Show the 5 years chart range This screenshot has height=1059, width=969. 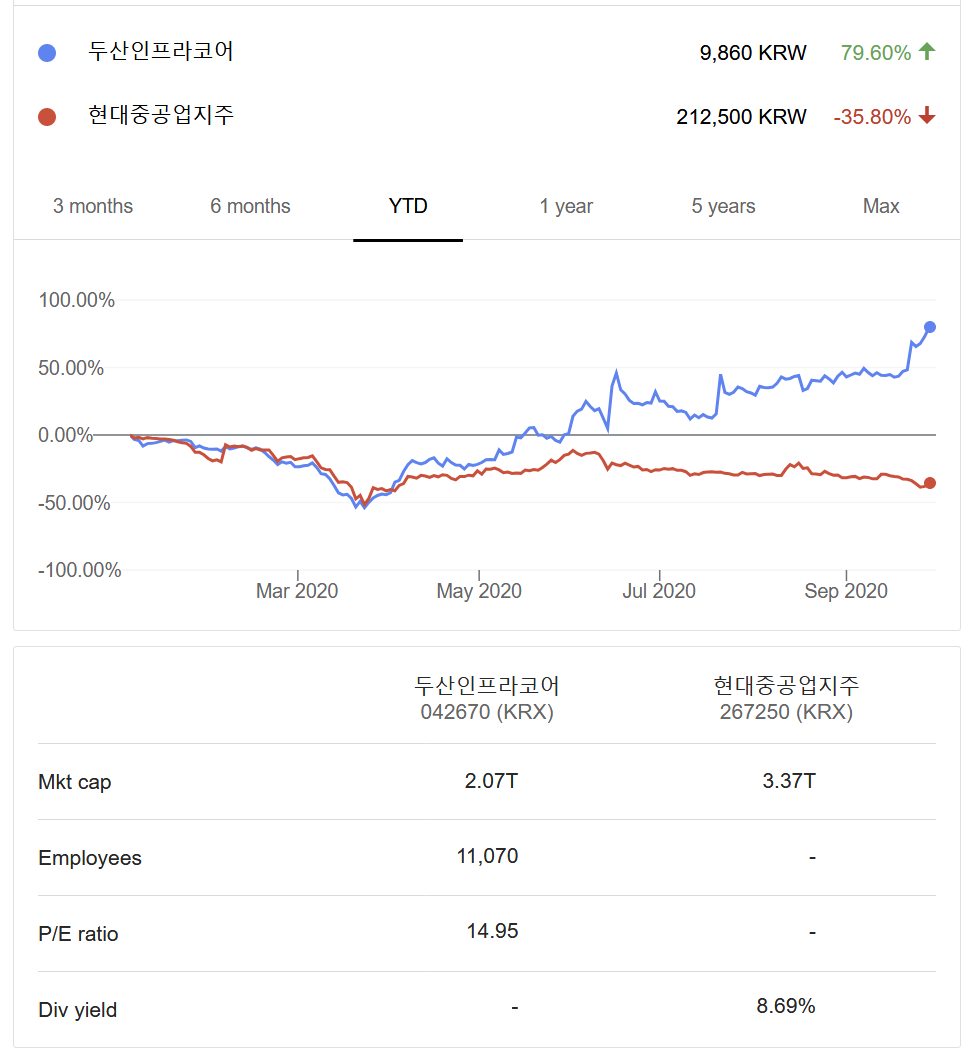pos(723,206)
